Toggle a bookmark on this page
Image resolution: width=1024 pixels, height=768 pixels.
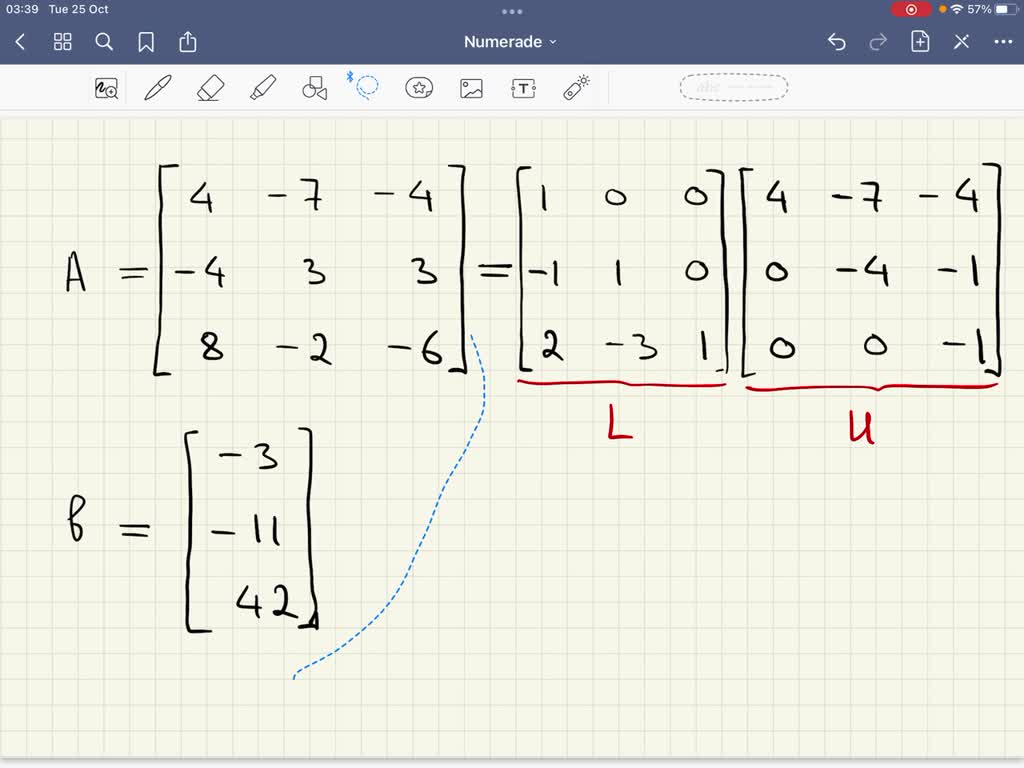pos(146,42)
